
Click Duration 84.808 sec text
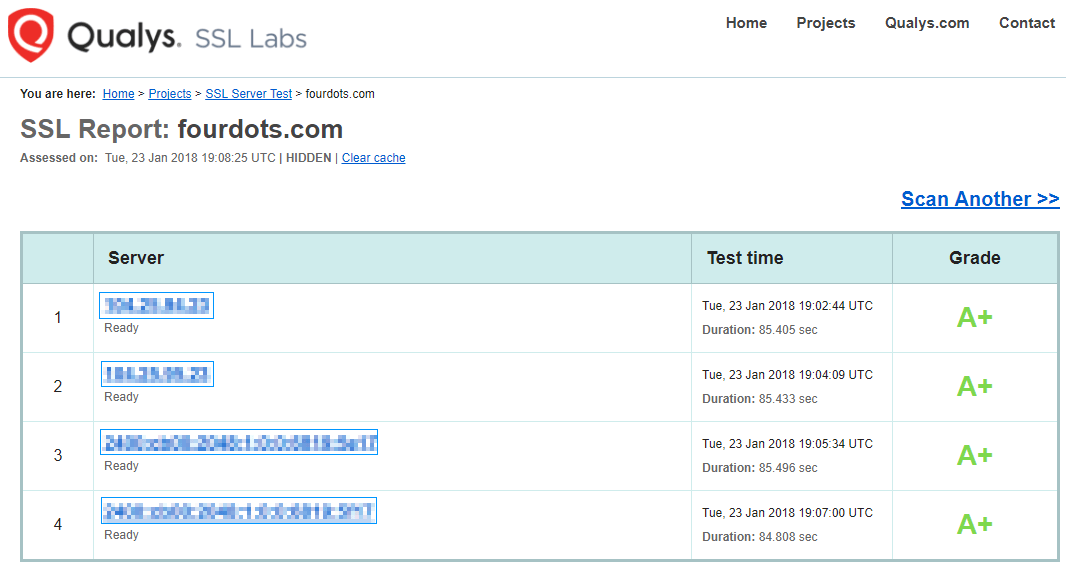tap(759, 537)
